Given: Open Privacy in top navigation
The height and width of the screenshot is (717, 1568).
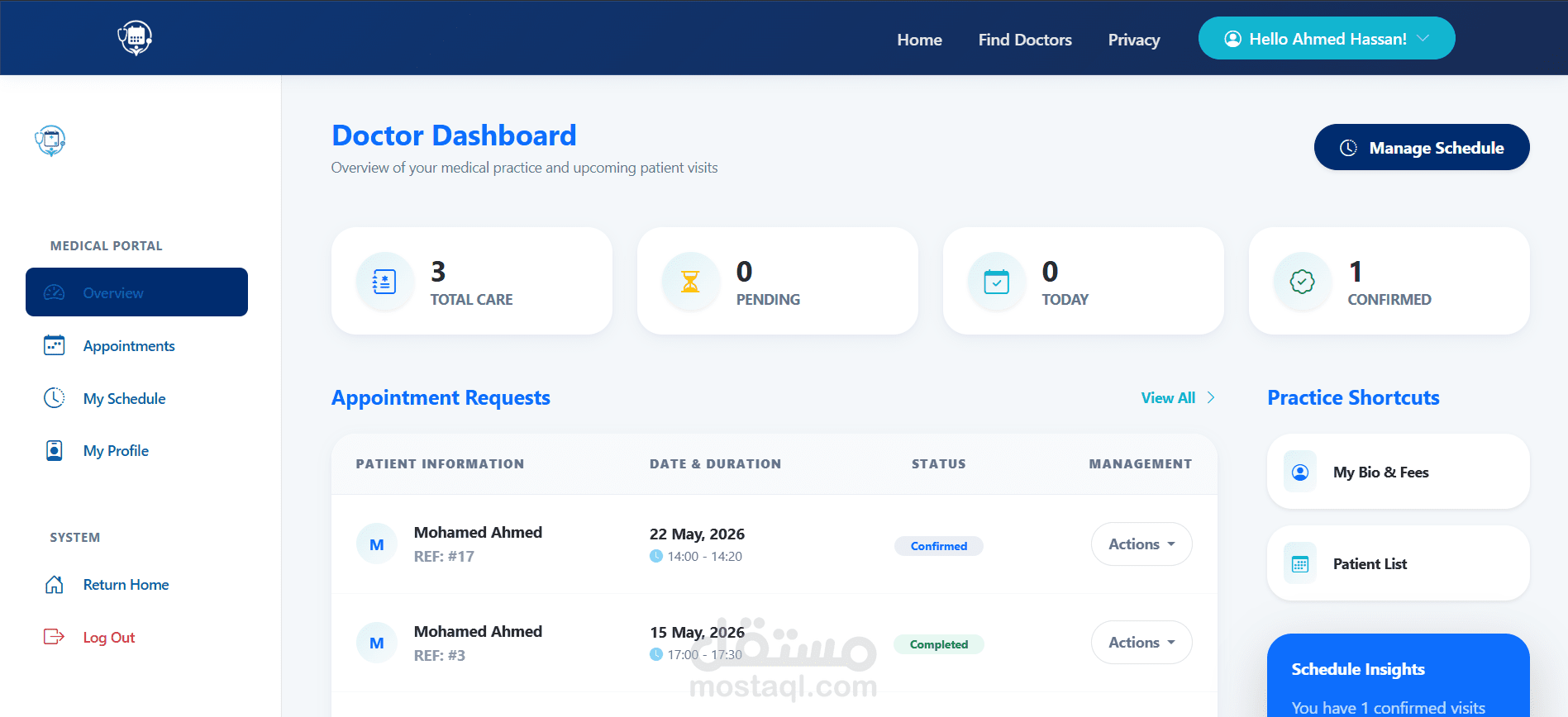Looking at the screenshot, I should [x=1134, y=40].
